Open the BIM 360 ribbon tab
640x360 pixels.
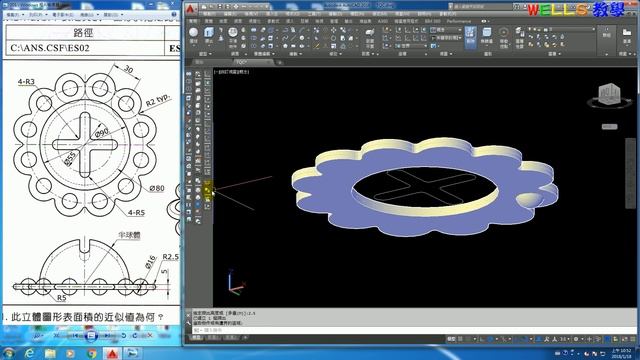point(432,21)
